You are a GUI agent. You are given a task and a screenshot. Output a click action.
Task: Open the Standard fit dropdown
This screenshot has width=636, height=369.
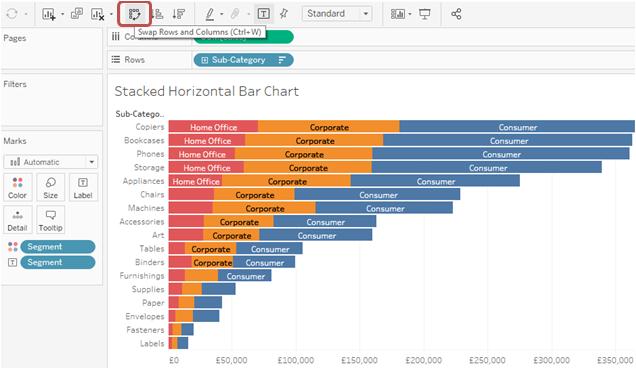coord(337,14)
